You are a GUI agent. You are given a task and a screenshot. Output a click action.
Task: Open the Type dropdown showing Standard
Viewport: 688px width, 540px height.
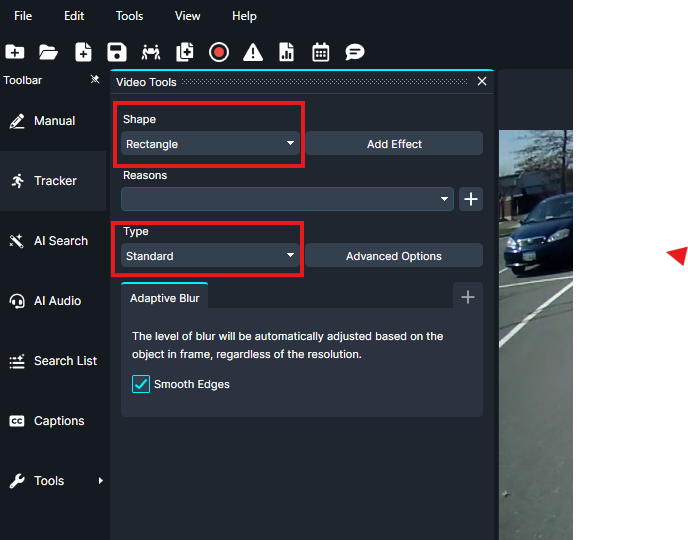(211, 256)
